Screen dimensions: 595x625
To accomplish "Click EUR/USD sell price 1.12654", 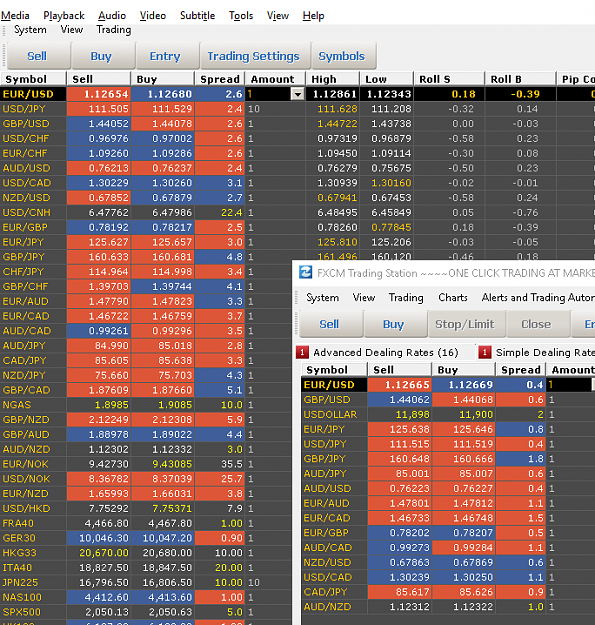I will tap(98, 94).
